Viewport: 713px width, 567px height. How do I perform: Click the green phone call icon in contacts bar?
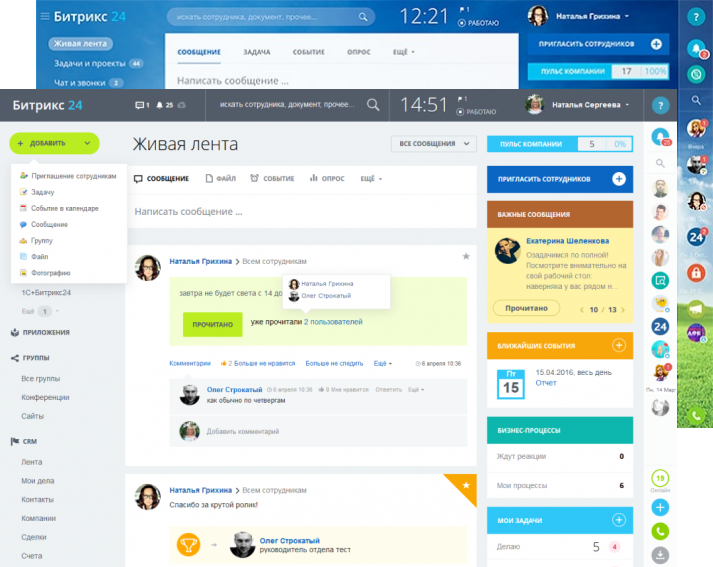[x=660, y=532]
